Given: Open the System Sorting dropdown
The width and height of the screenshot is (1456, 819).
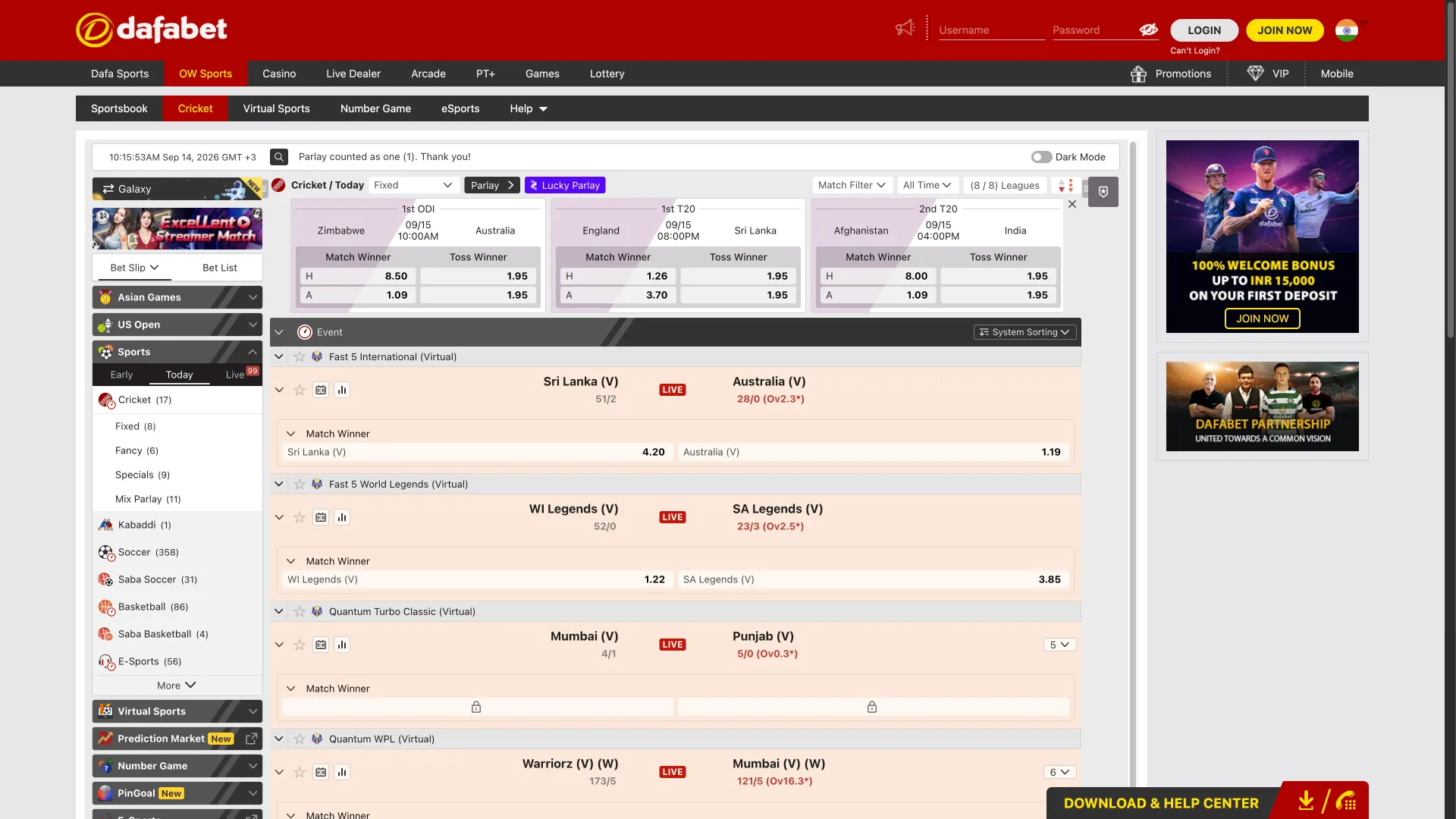Looking at the screenshot, I should point(1025,332).
